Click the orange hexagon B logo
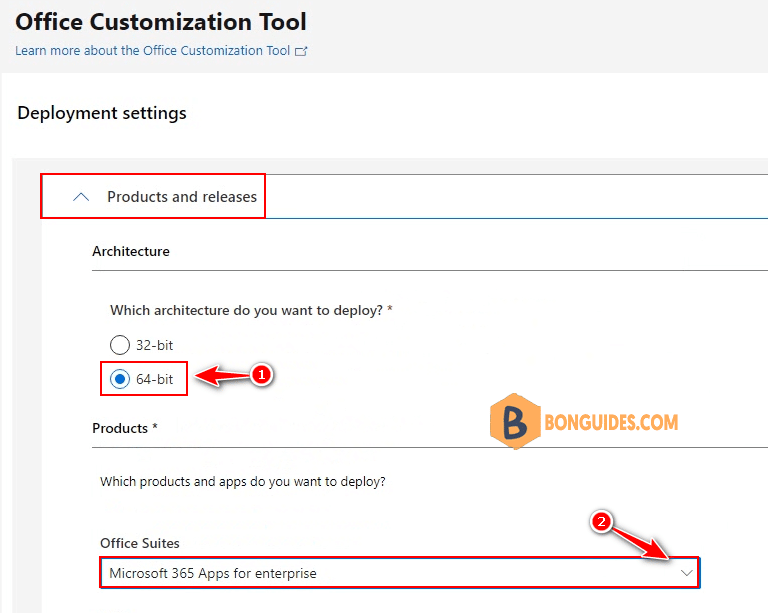Screen dimensions: 768x613 coord(515,421)
